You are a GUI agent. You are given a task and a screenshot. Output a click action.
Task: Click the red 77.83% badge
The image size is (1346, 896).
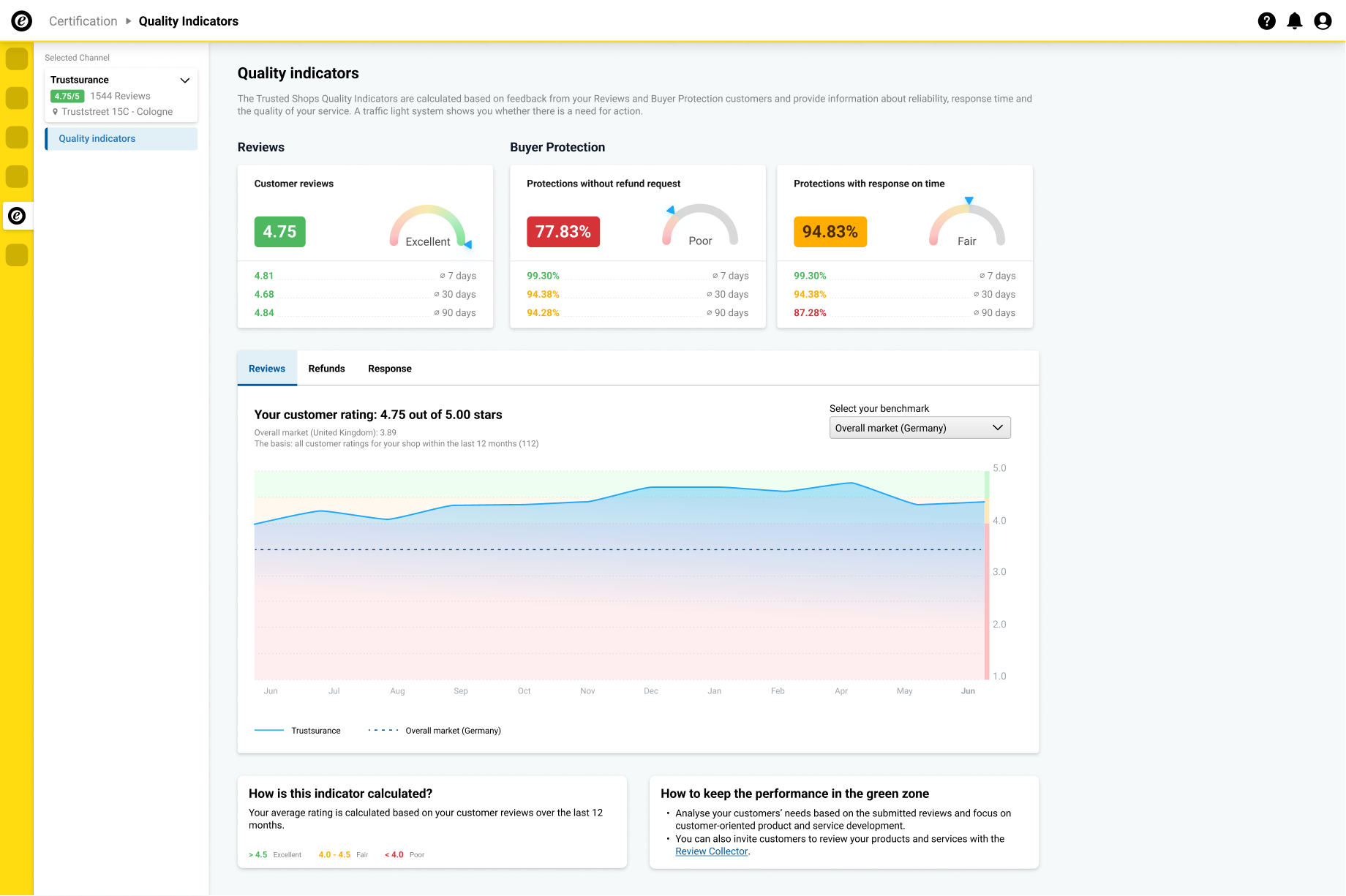click(563, 232)
